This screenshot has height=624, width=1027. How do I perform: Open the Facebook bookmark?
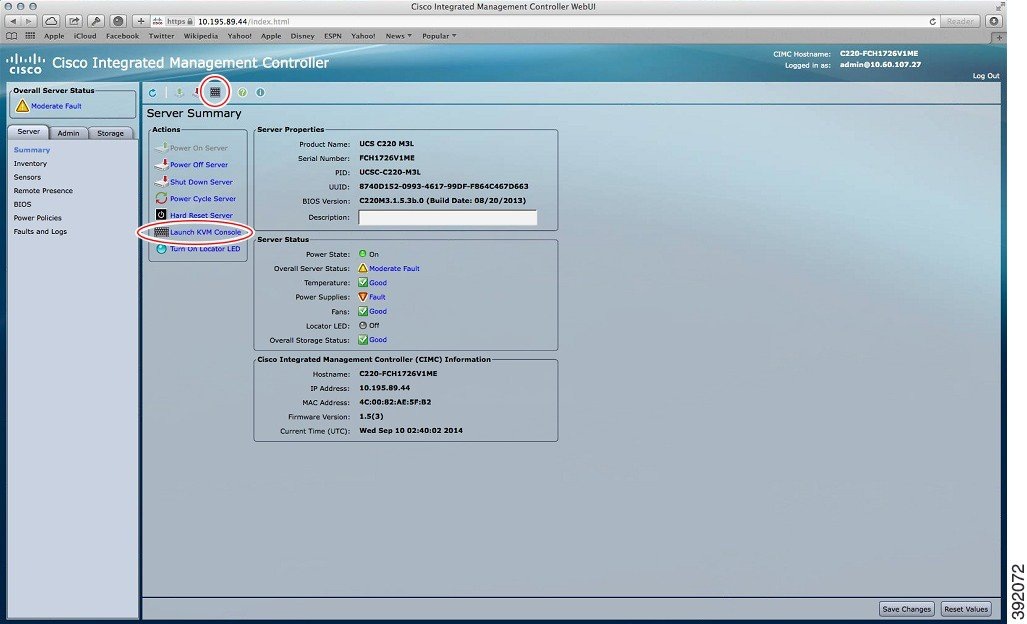click(122, 36)
